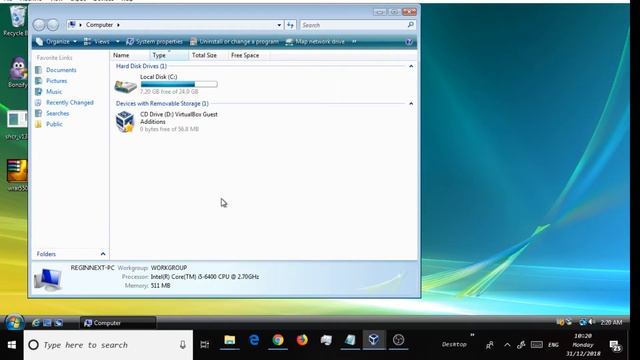Open the address bar history dropdown arrow
Viewport: 640px width, 360px height.
pyautogui.click(x=279, y=25)
